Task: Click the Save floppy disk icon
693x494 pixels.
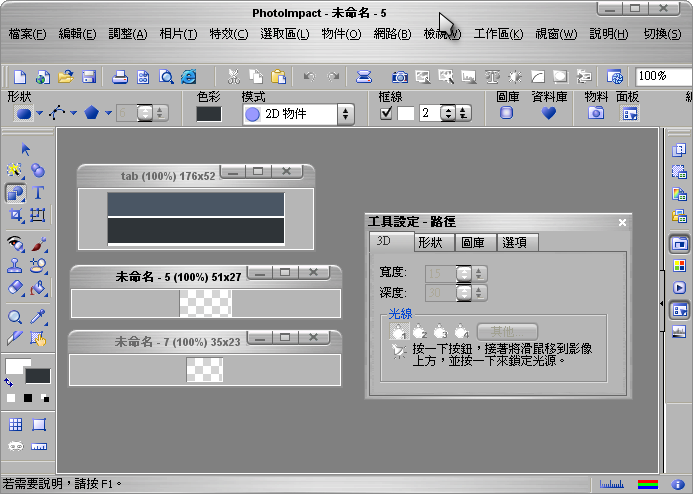Action: coord(89,77)
